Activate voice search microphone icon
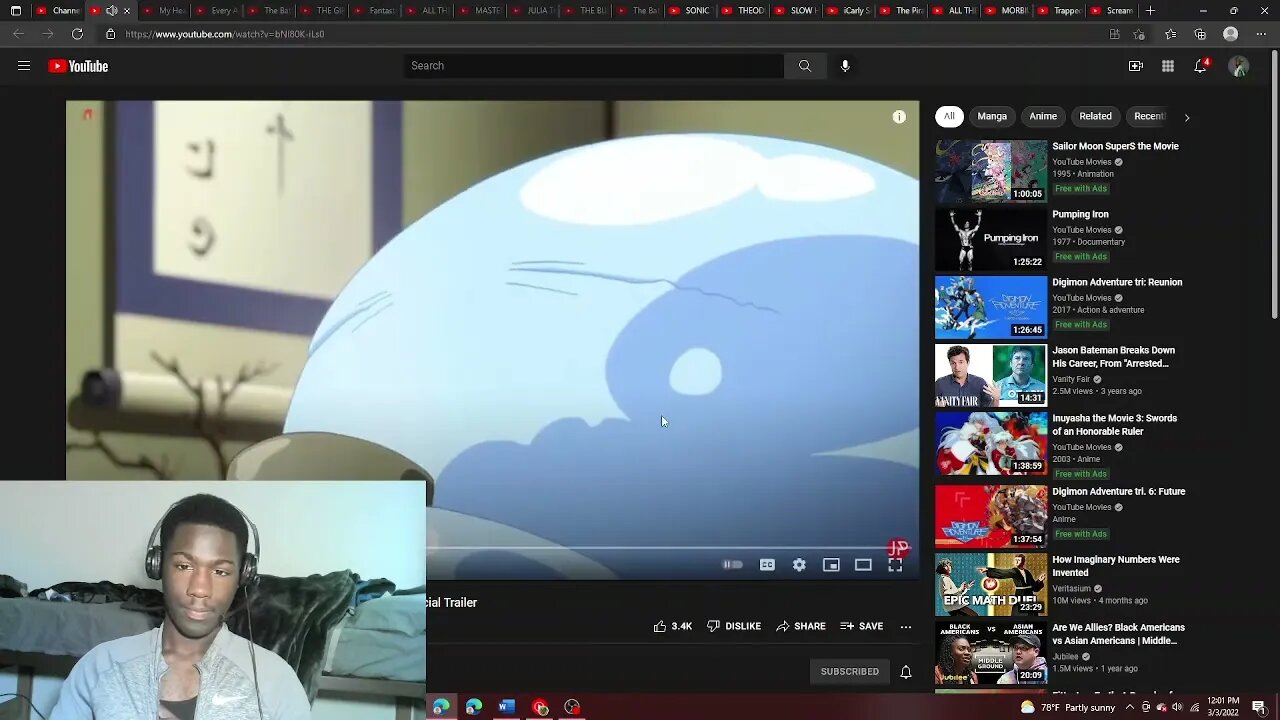 pos(845,66)
